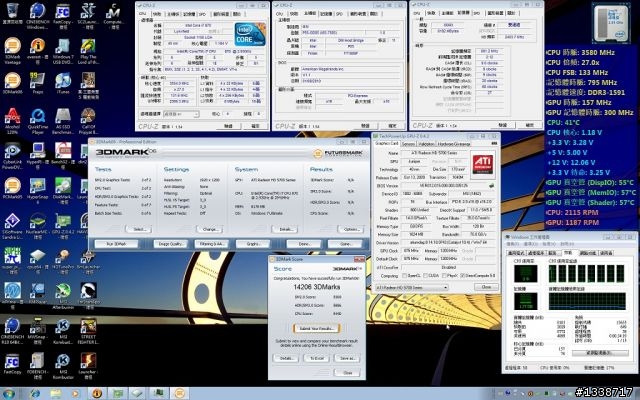The width and height of the screenshot is (640, 400).
Task: Open the Recycle Bin desktop icon
Action: [12, 13]
